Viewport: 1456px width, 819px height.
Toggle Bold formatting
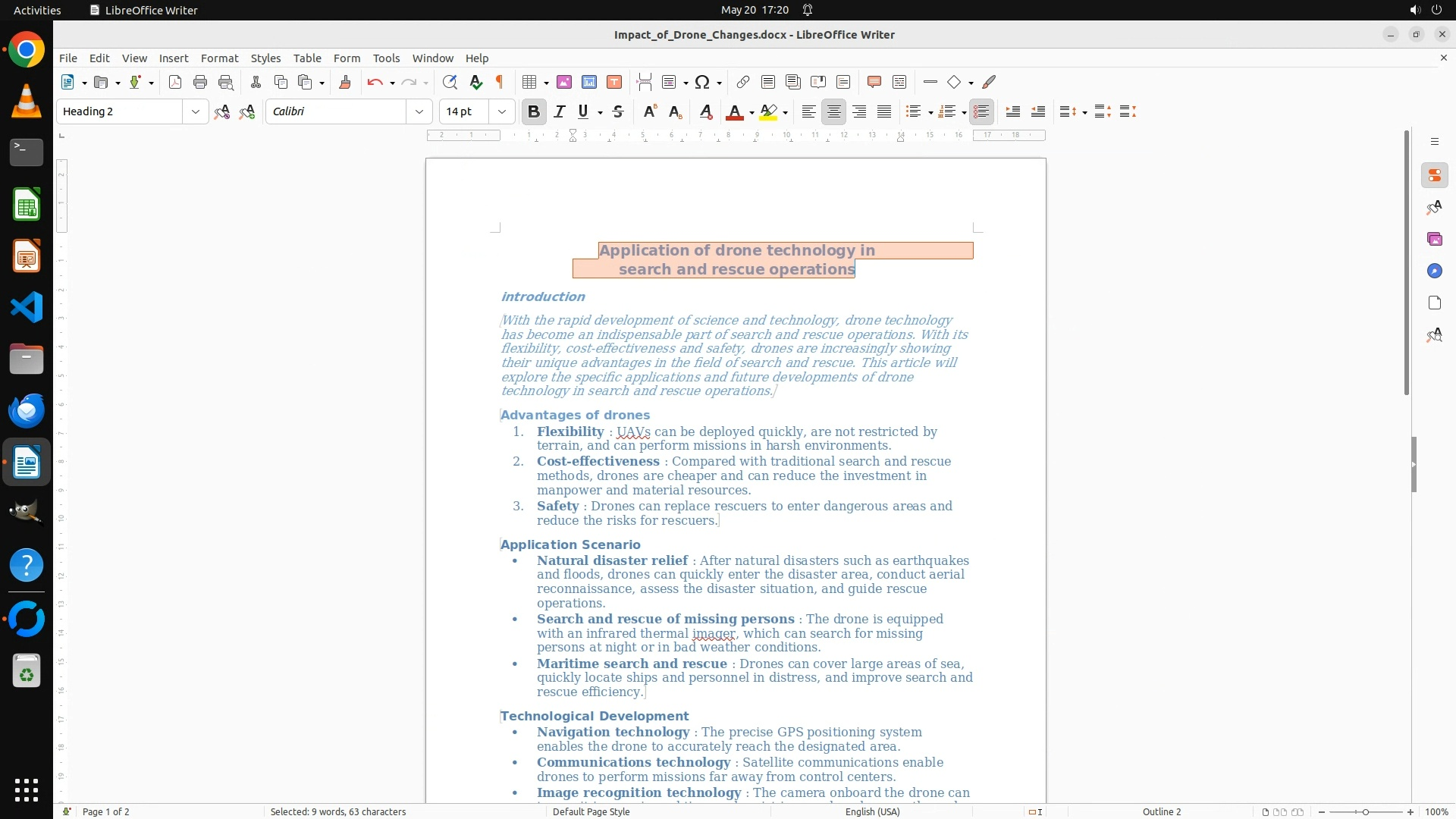click(534, 112)
